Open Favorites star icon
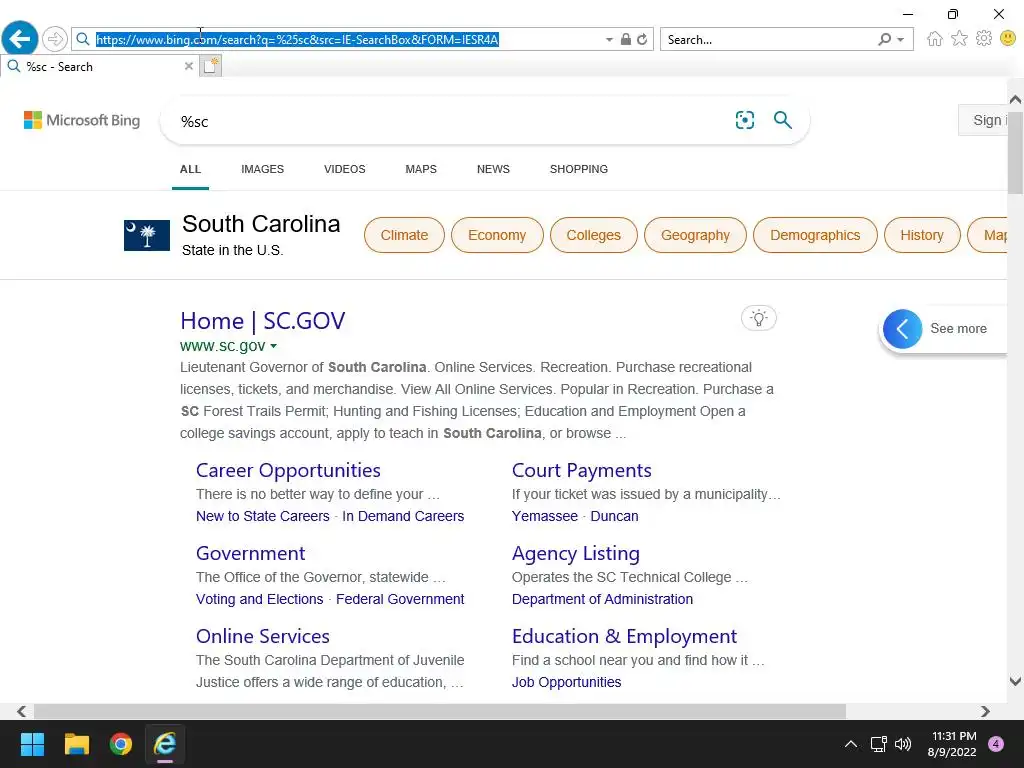The width and height of the screenshot is (1024, 768). point(959,39)
